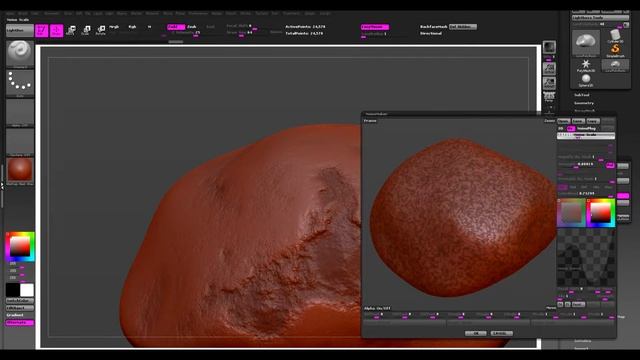Pick a color in the left shelf color picker

click(20, 247)
